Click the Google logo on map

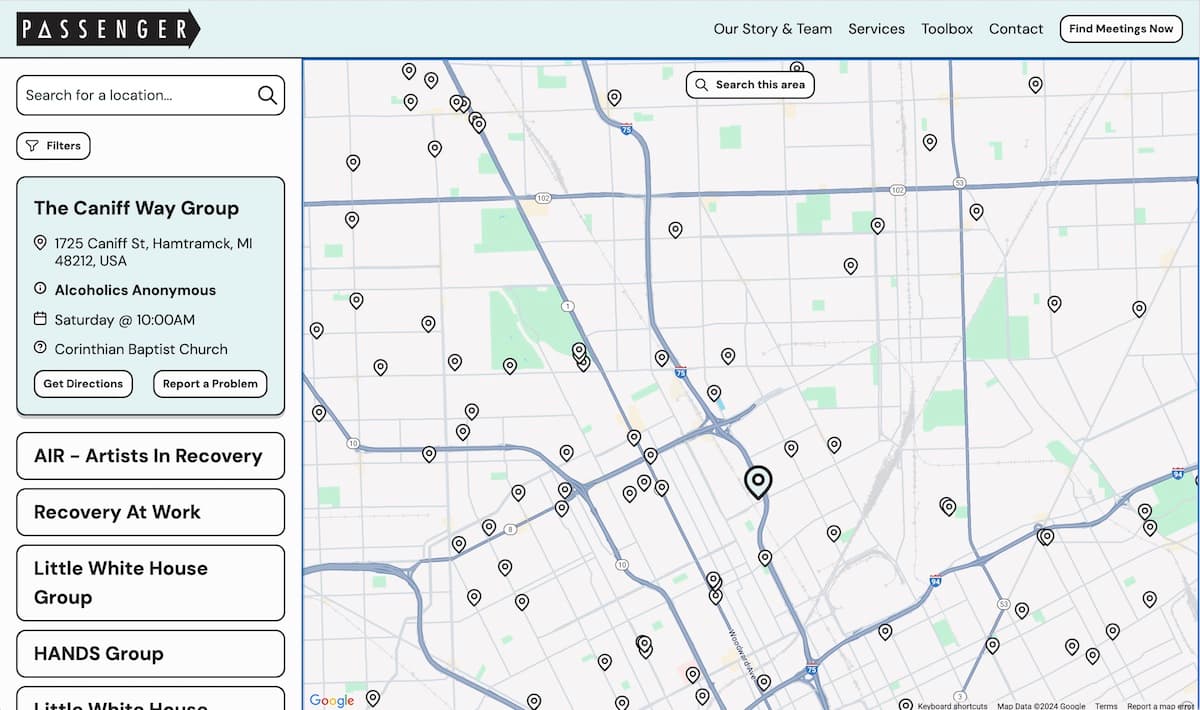point(331,700)
